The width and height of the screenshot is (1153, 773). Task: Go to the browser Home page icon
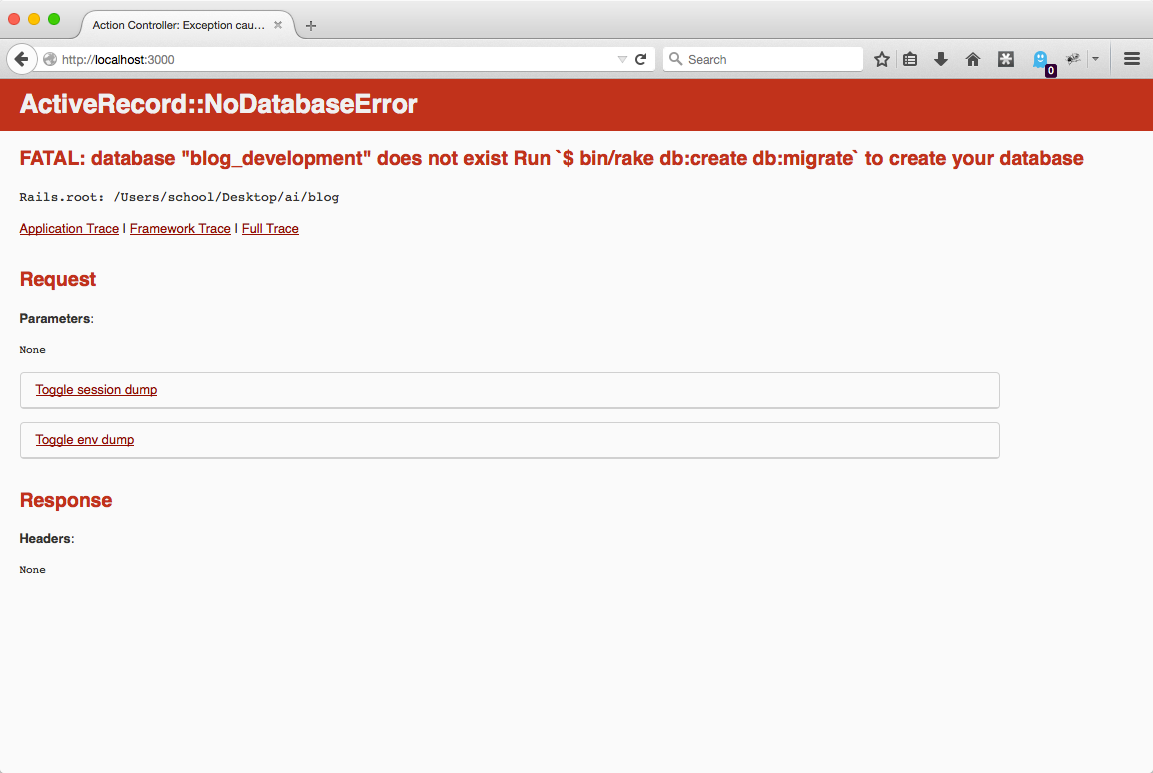[972, 59]
